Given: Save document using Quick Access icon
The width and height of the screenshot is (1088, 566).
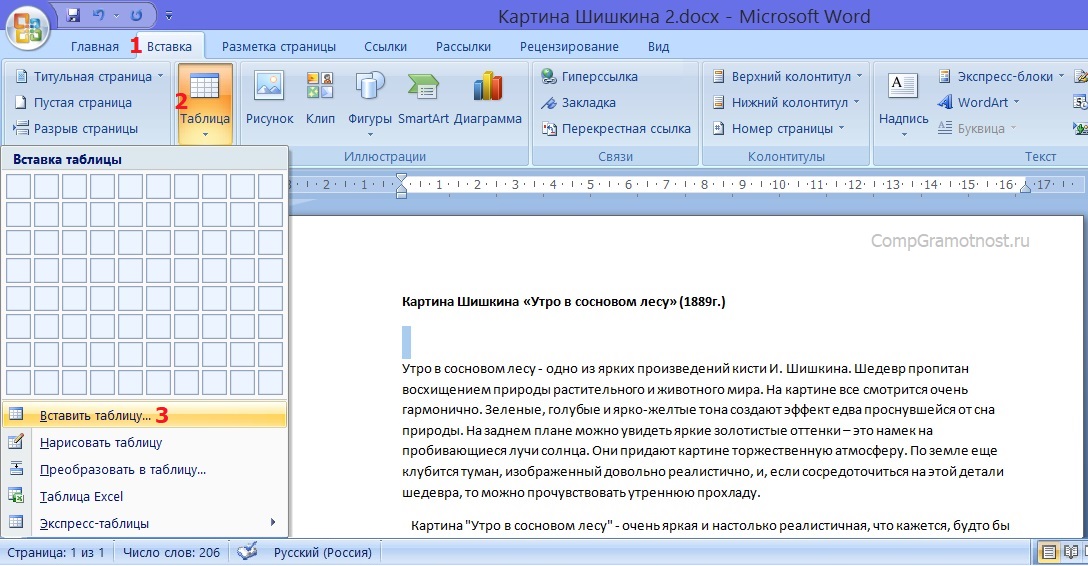Looking at the screenshot, I should click(73, 15).
